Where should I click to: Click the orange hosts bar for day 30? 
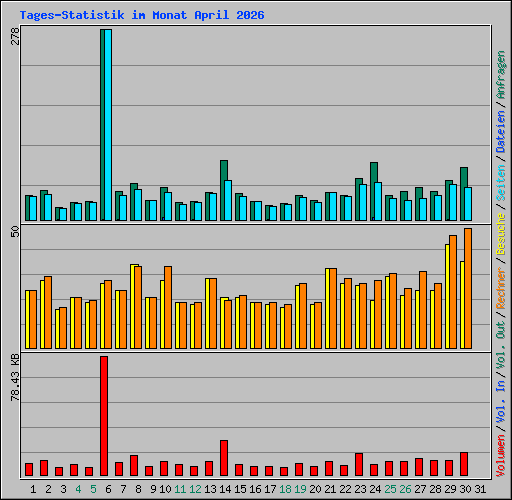point(468,289)
